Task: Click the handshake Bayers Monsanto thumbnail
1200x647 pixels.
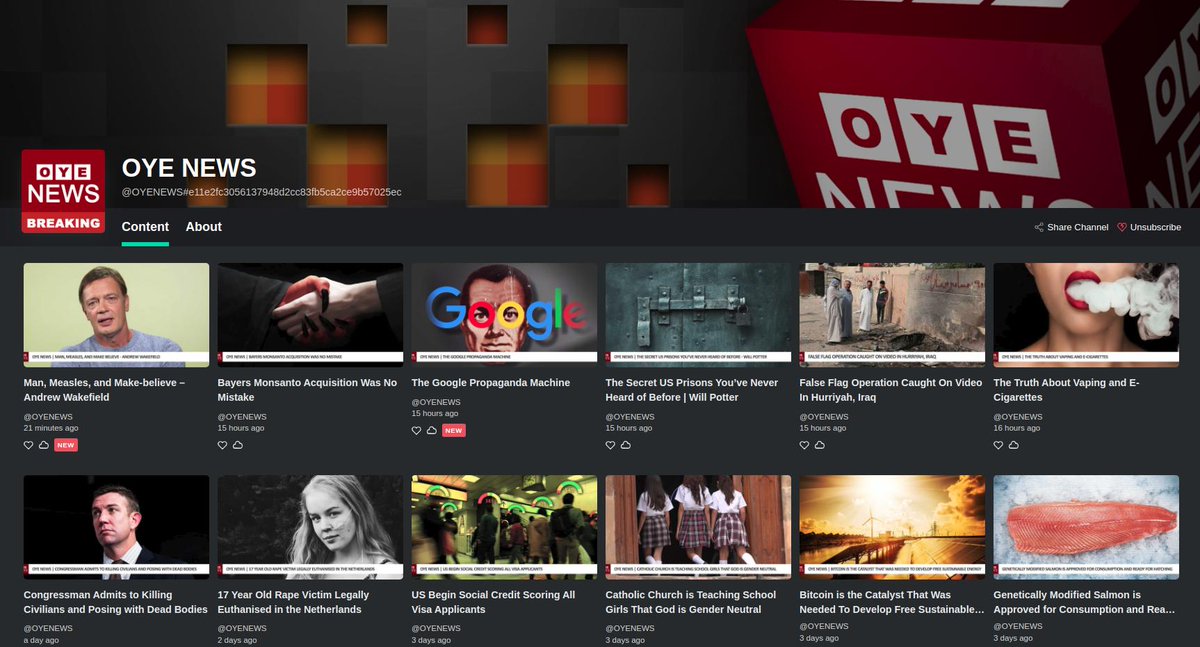Action: [x=310, y=315]
